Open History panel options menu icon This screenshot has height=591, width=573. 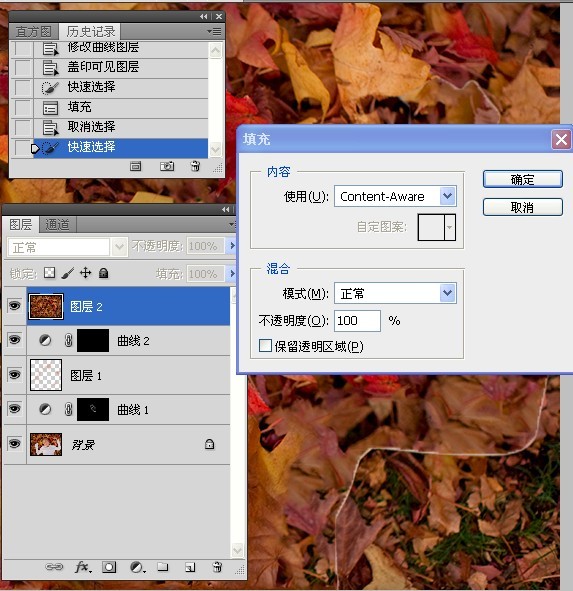(214, 32)
